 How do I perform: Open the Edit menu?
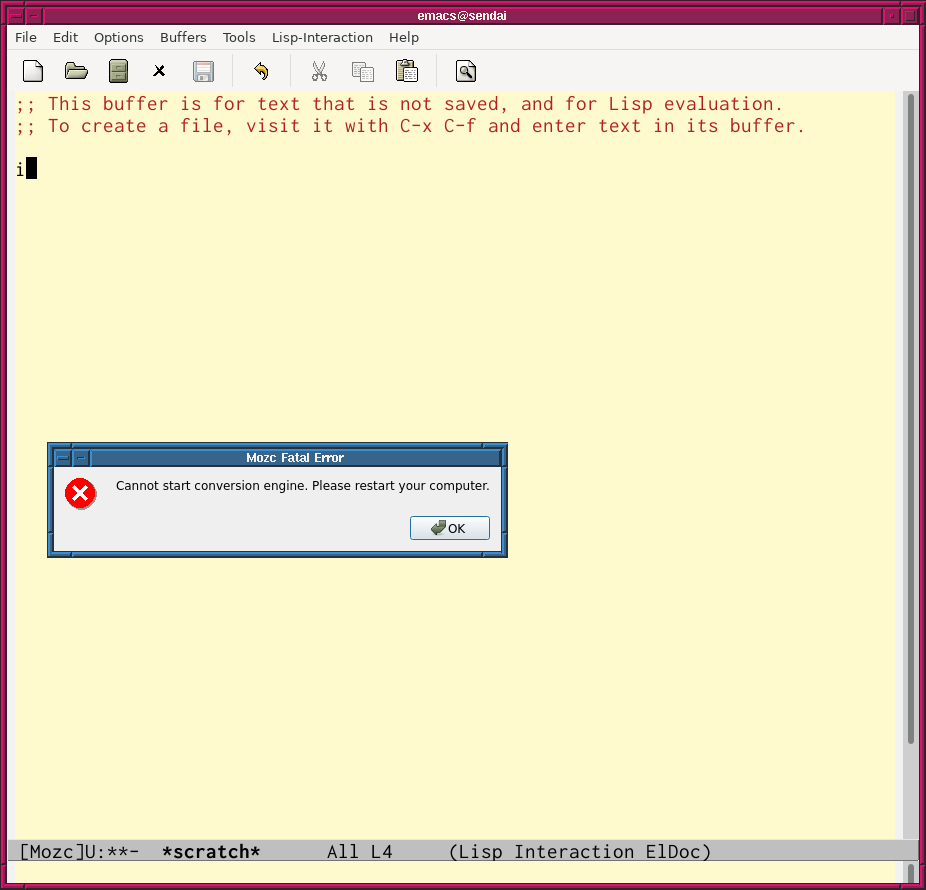65,37
